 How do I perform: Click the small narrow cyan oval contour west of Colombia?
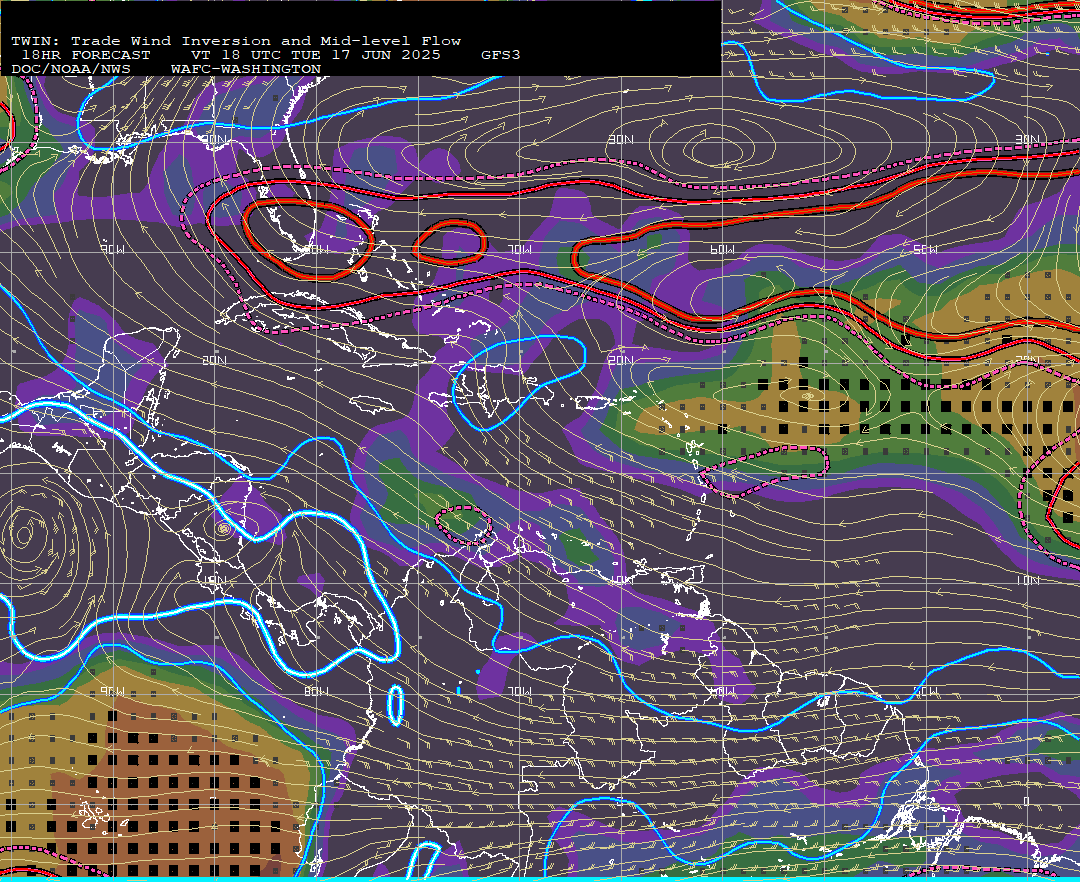395,705
